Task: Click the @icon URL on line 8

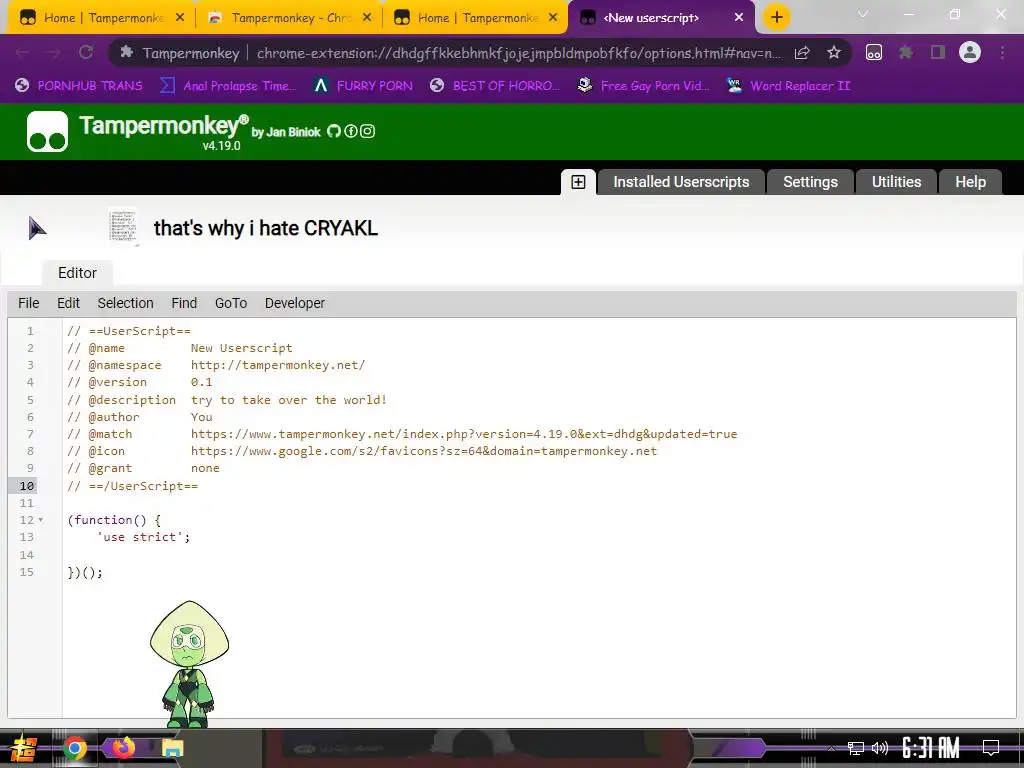Action: click(424, 451)
